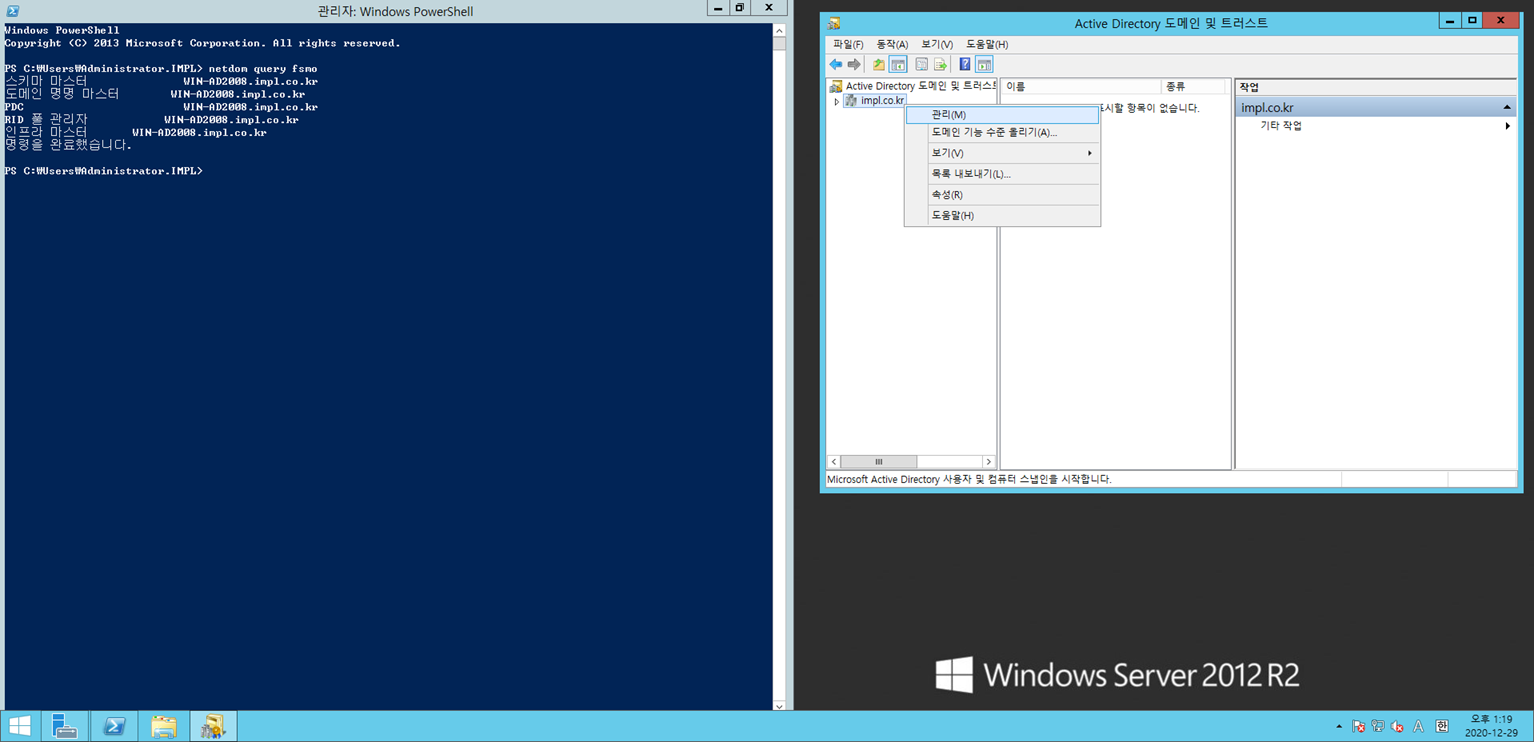Screen dimensions: 1534x742
Task: Choose 도메인 기능 수준 올리기(A)...
Action: [x=1002, y=132]
